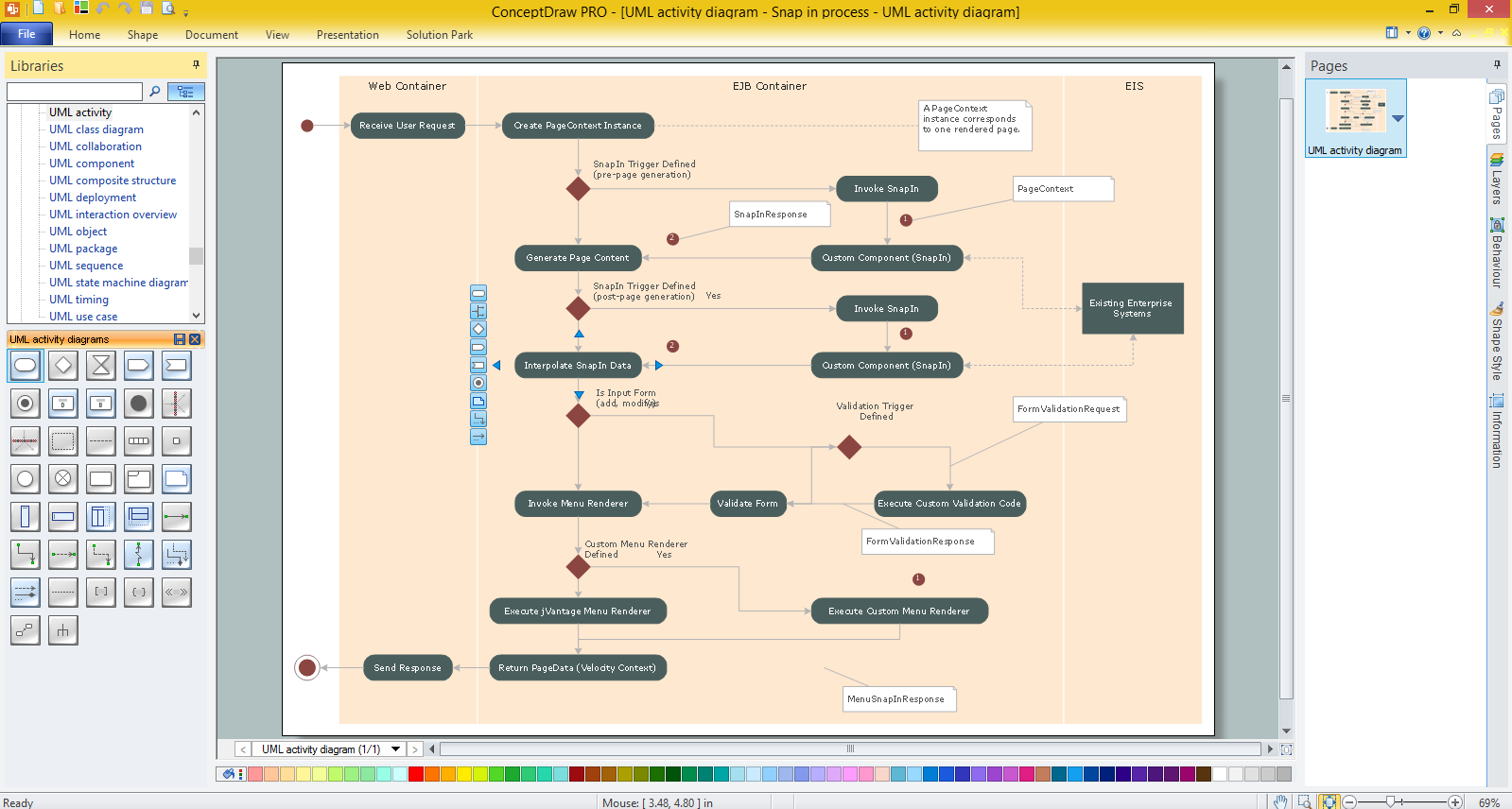Image resolution: width=1512 pixels, height=809 pixels.
Task: Open the Home ribbon tab
Action: [x=84, y=35]
